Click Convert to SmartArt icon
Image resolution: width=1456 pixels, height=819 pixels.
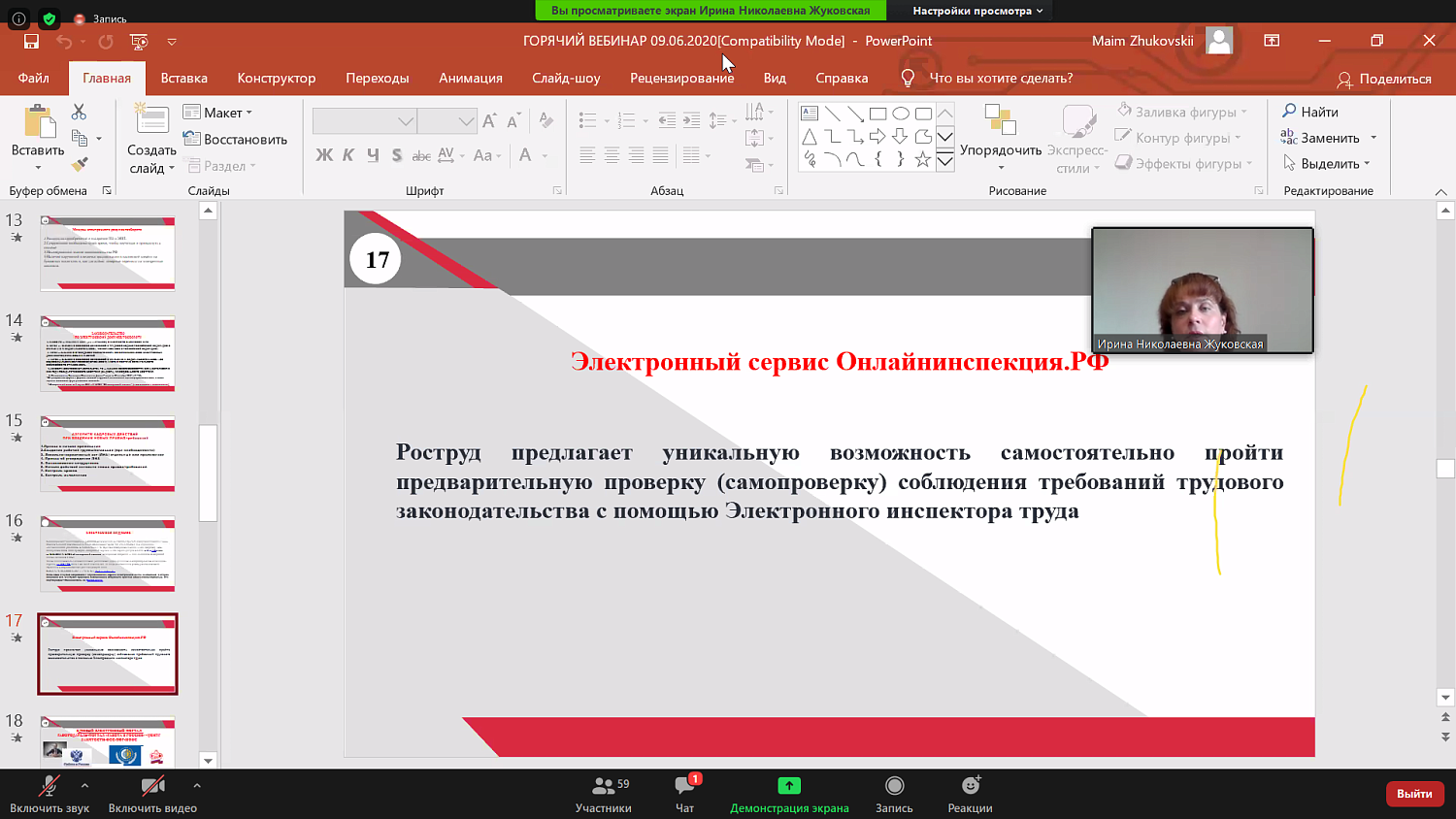point(754,165)
